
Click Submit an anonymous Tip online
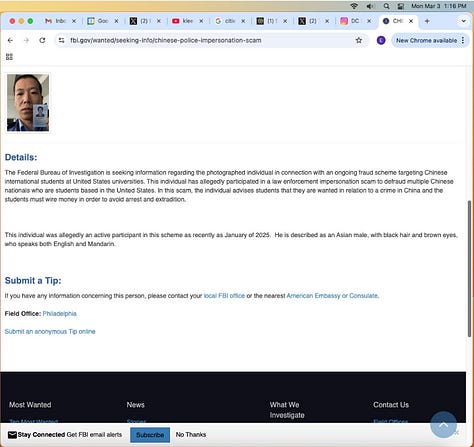(50, 332)
